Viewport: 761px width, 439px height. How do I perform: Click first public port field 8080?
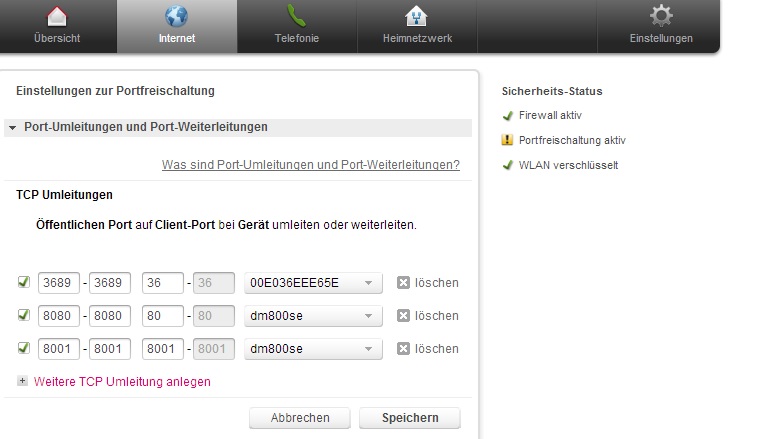tap(59, 316)
